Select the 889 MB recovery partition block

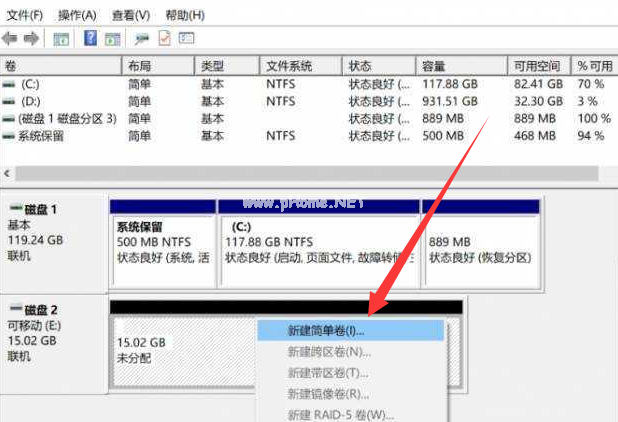480,248
